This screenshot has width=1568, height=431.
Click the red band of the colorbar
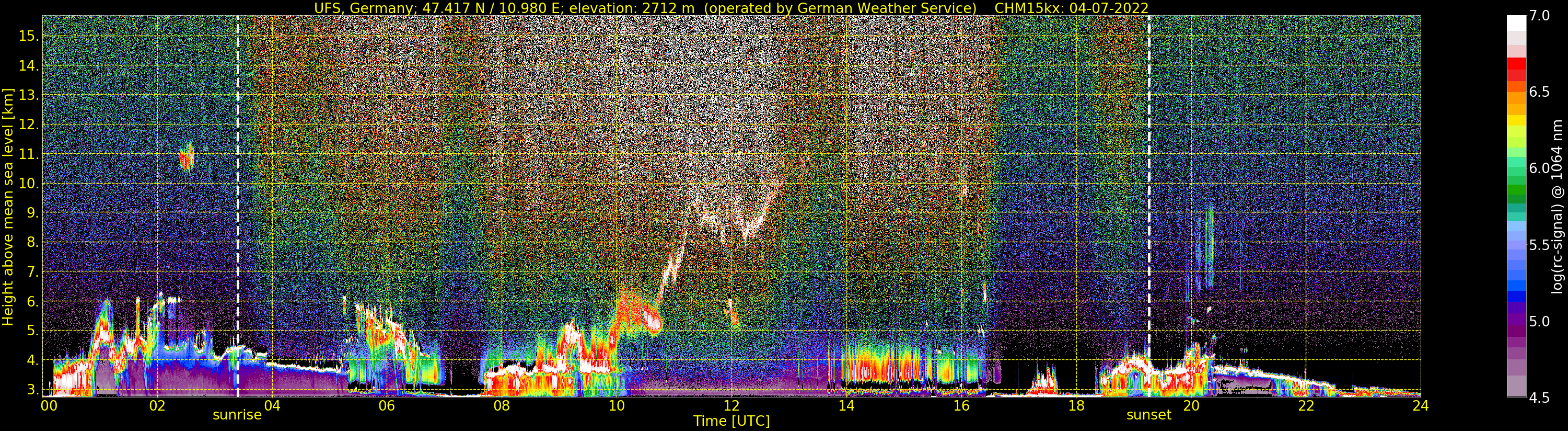(x=1516, y=64)
